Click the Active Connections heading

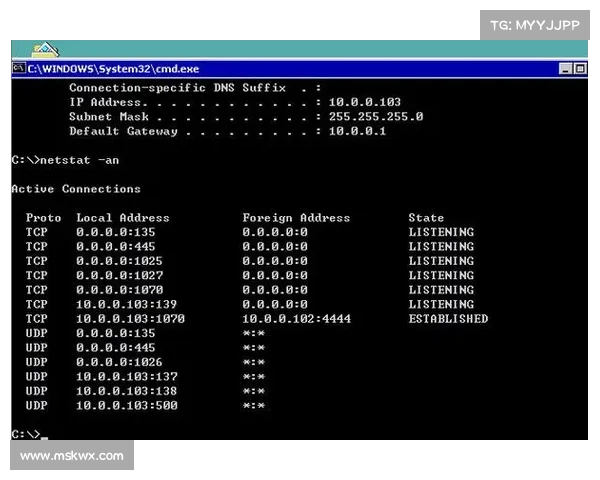coord(76,189)
